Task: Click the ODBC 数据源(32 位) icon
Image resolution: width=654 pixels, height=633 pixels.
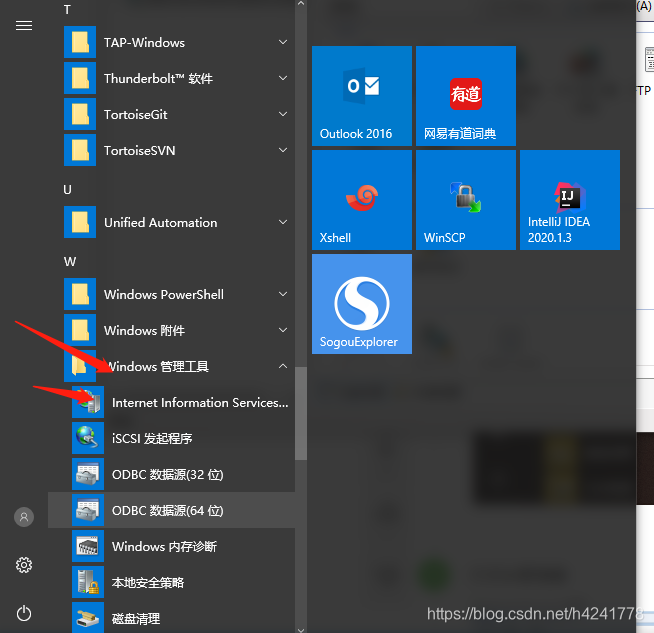Action: pyautogui.click(x=88, y=474)
